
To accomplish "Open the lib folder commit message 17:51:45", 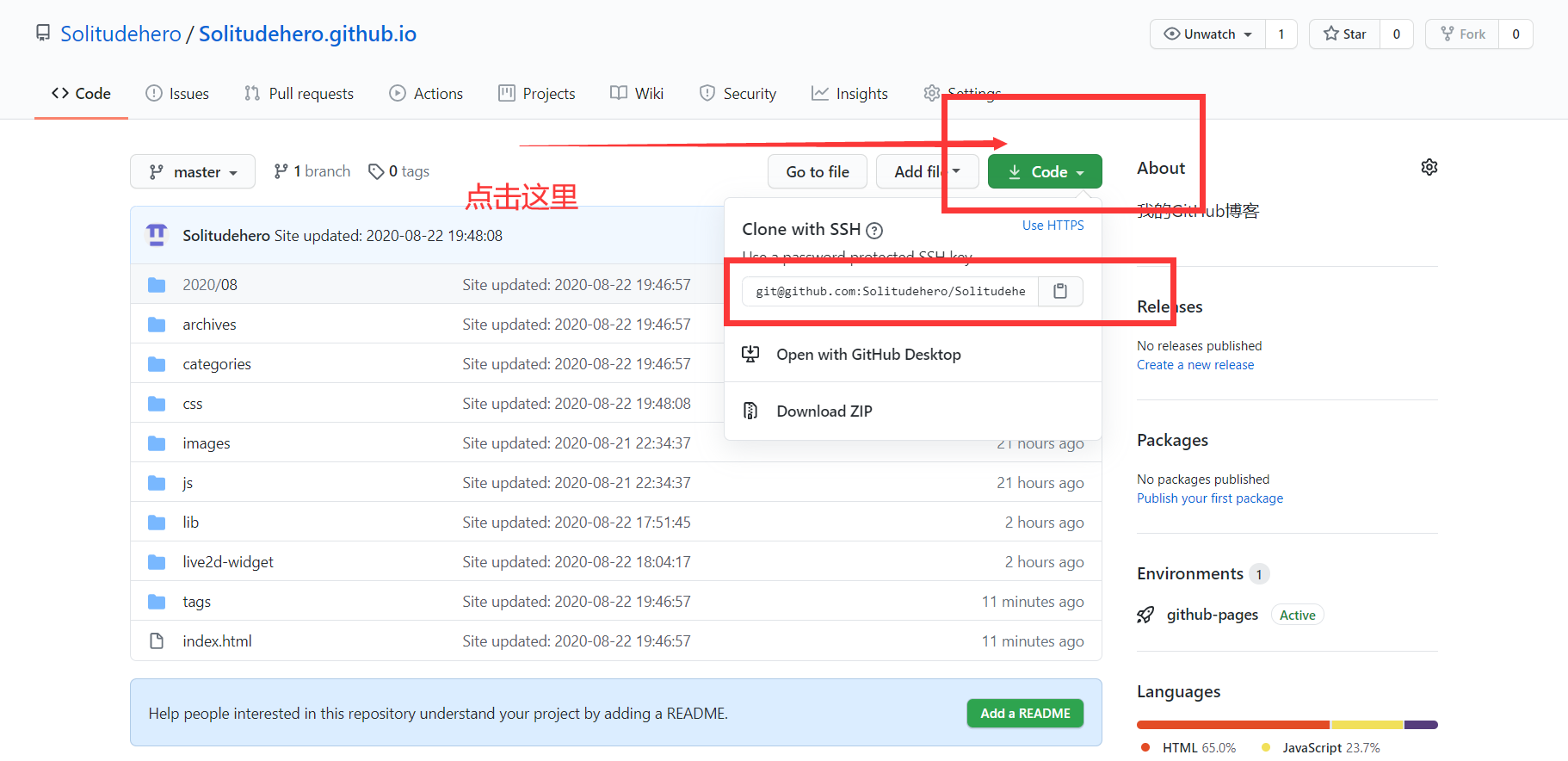I will (x=577, y=523).
